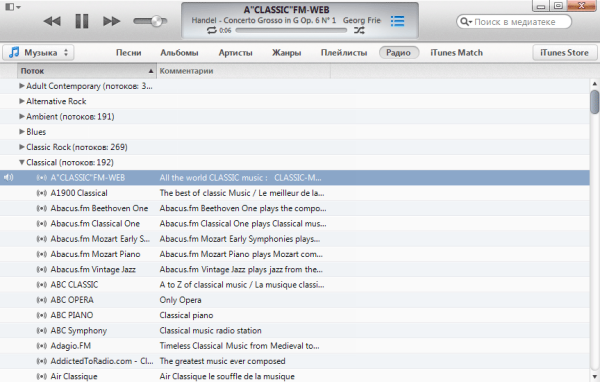The height and width of the screenshot is (382, 600).
Task: Open the iTunes Store button
Action: click(x=564, y=53)
